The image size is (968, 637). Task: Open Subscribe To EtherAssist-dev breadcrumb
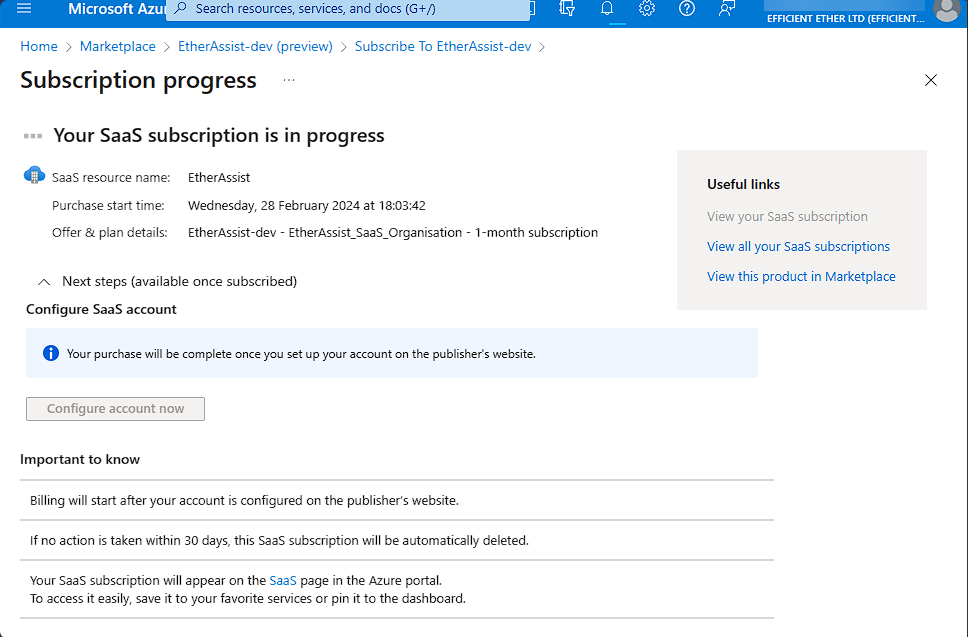coord(443,46)
